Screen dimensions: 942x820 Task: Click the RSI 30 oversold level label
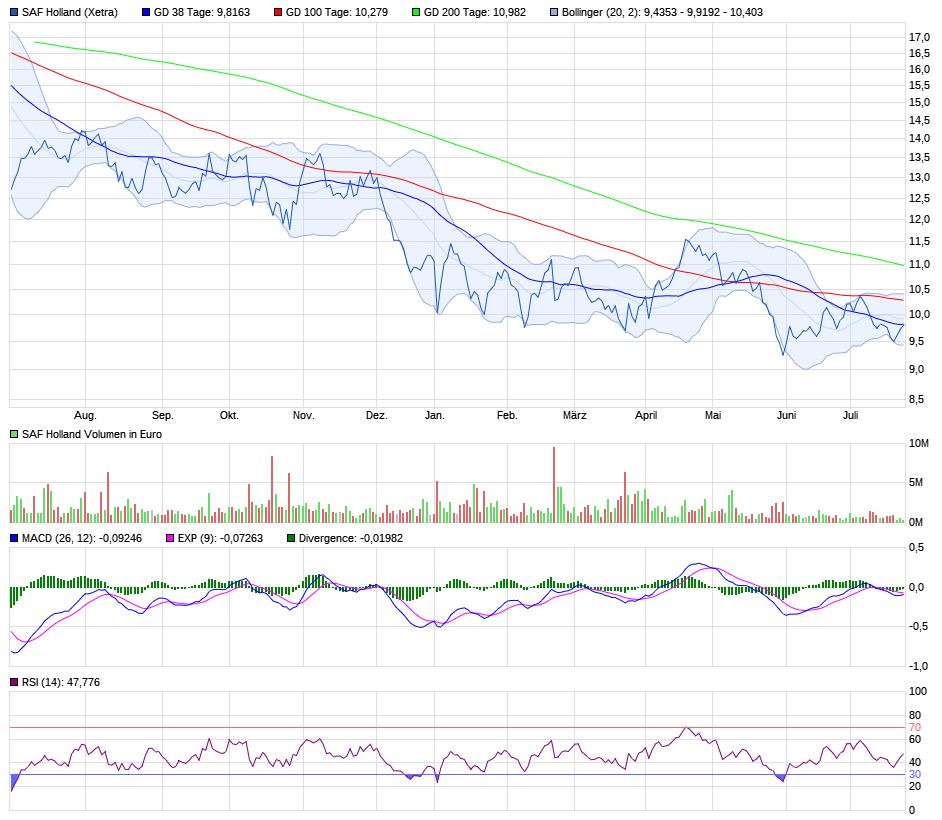click(x=914, y=774)
